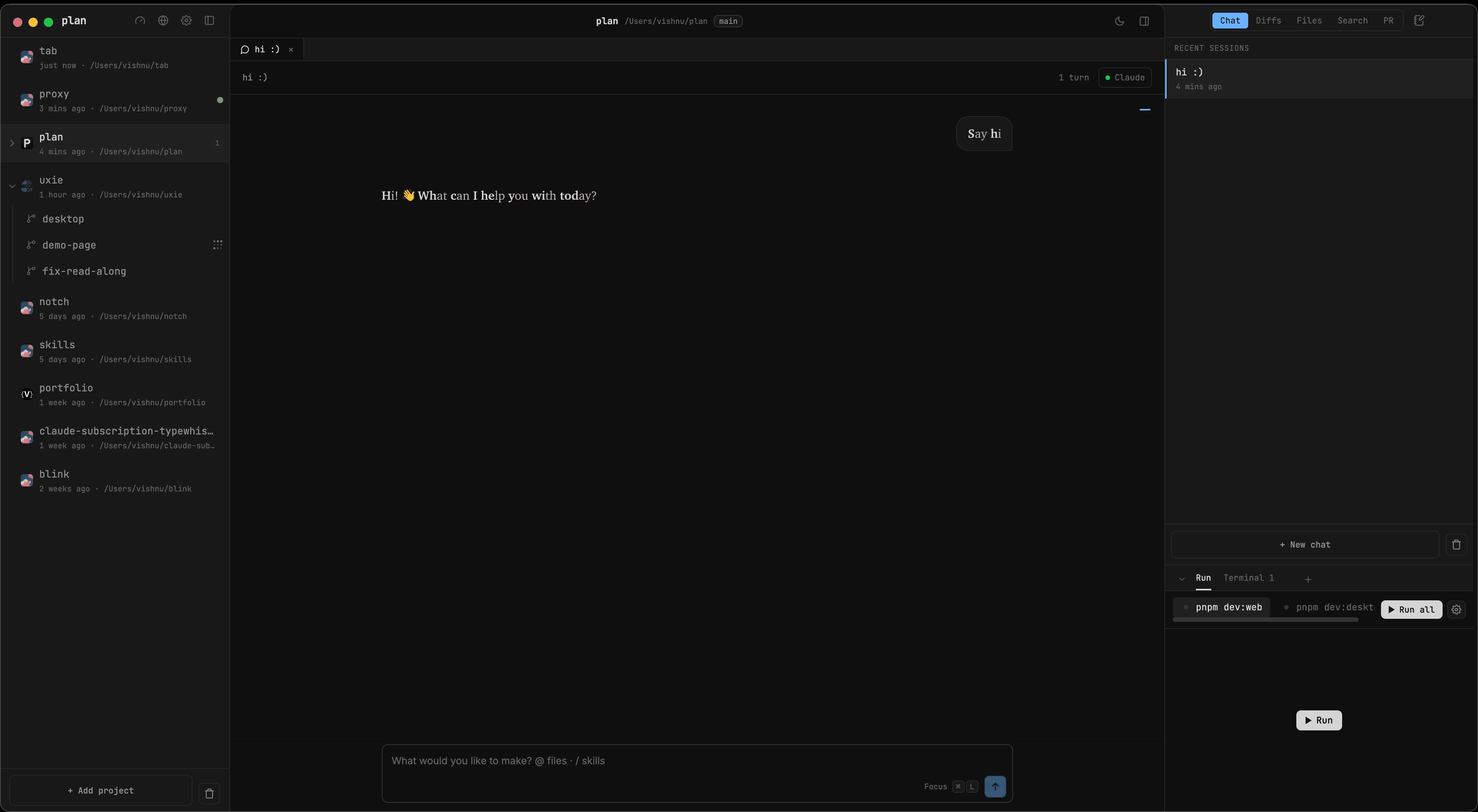Screen dimensions: 1478x812
Task: Click the horizontal scrollbar under scripts
Action: point(1266,620)
